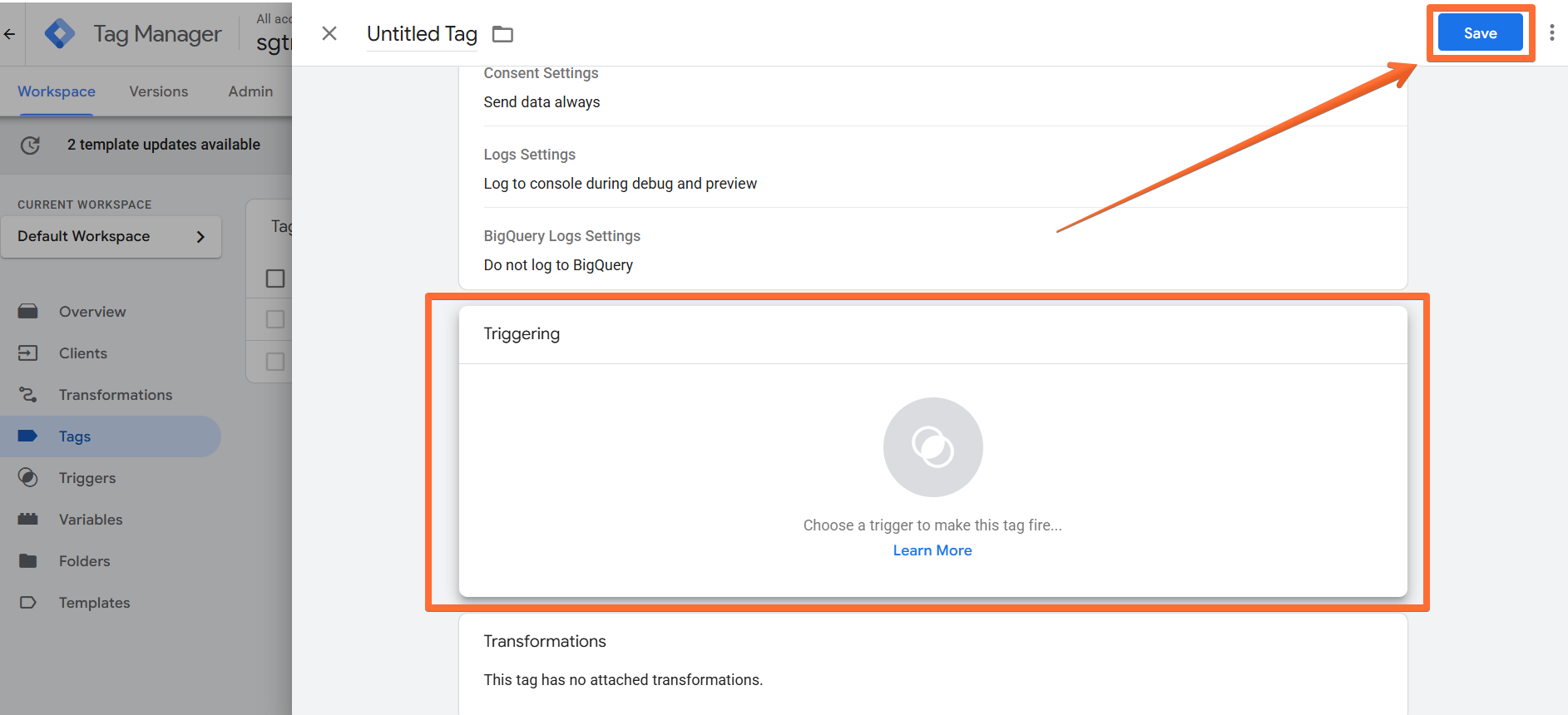Click 'This tag has no attached transformations.' text

point(623,680)
